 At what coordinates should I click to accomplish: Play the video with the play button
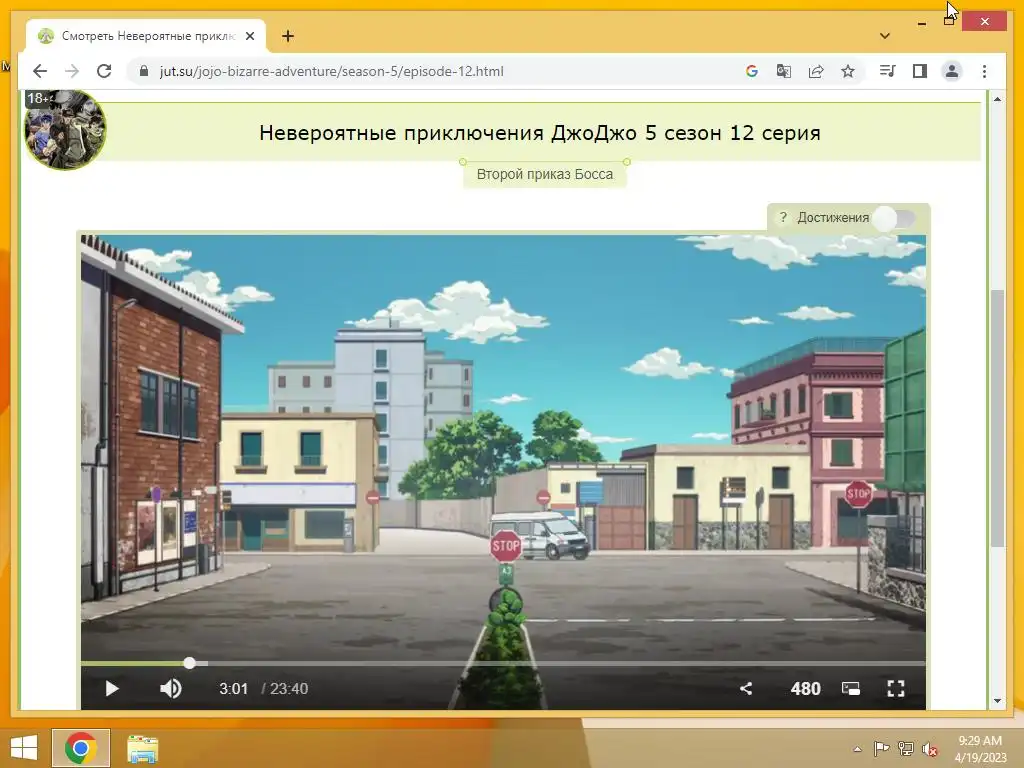pos(112,688)
